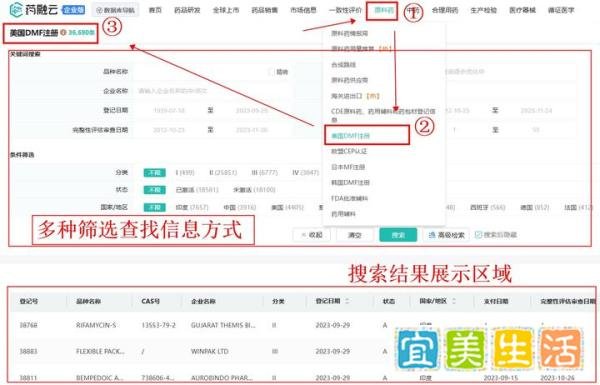
Task: Click the info icon beside 美国DMF注册 title
Action: point(64,33)
